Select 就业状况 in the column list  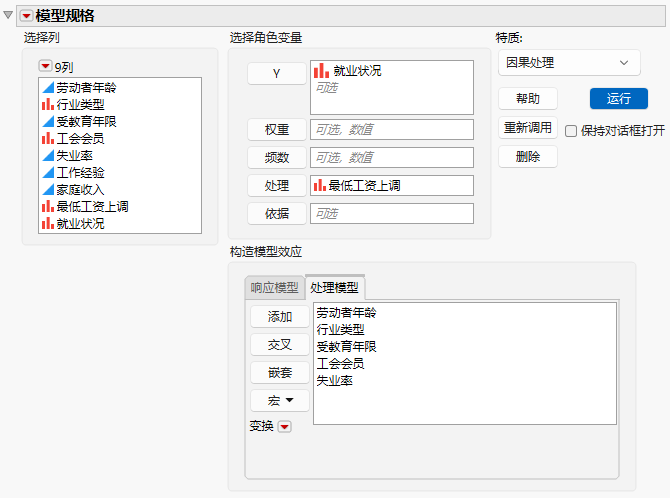coord(80,224)
